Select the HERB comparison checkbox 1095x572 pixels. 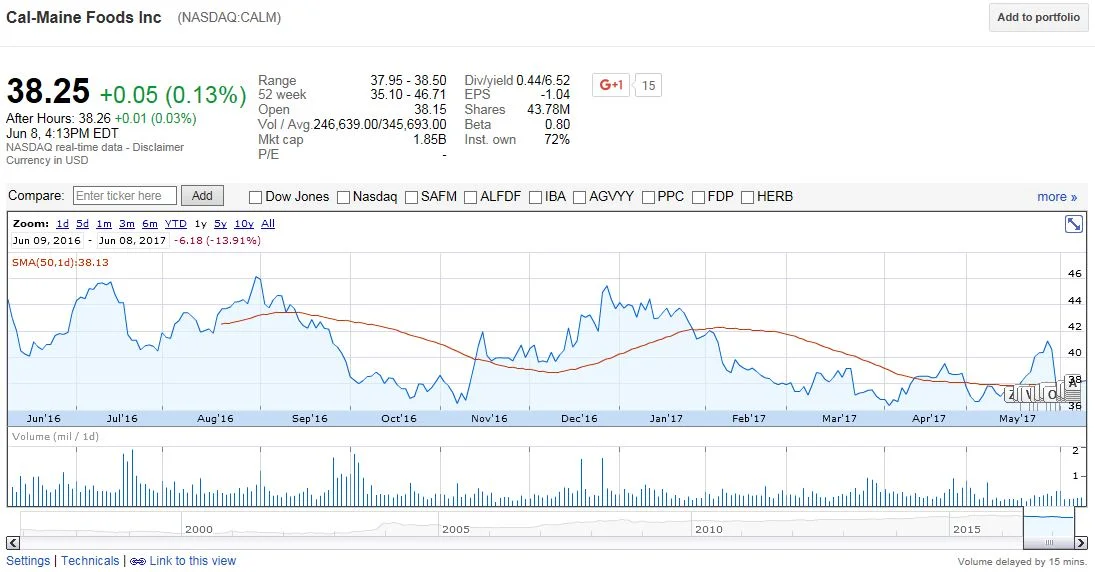pos(747,198)
